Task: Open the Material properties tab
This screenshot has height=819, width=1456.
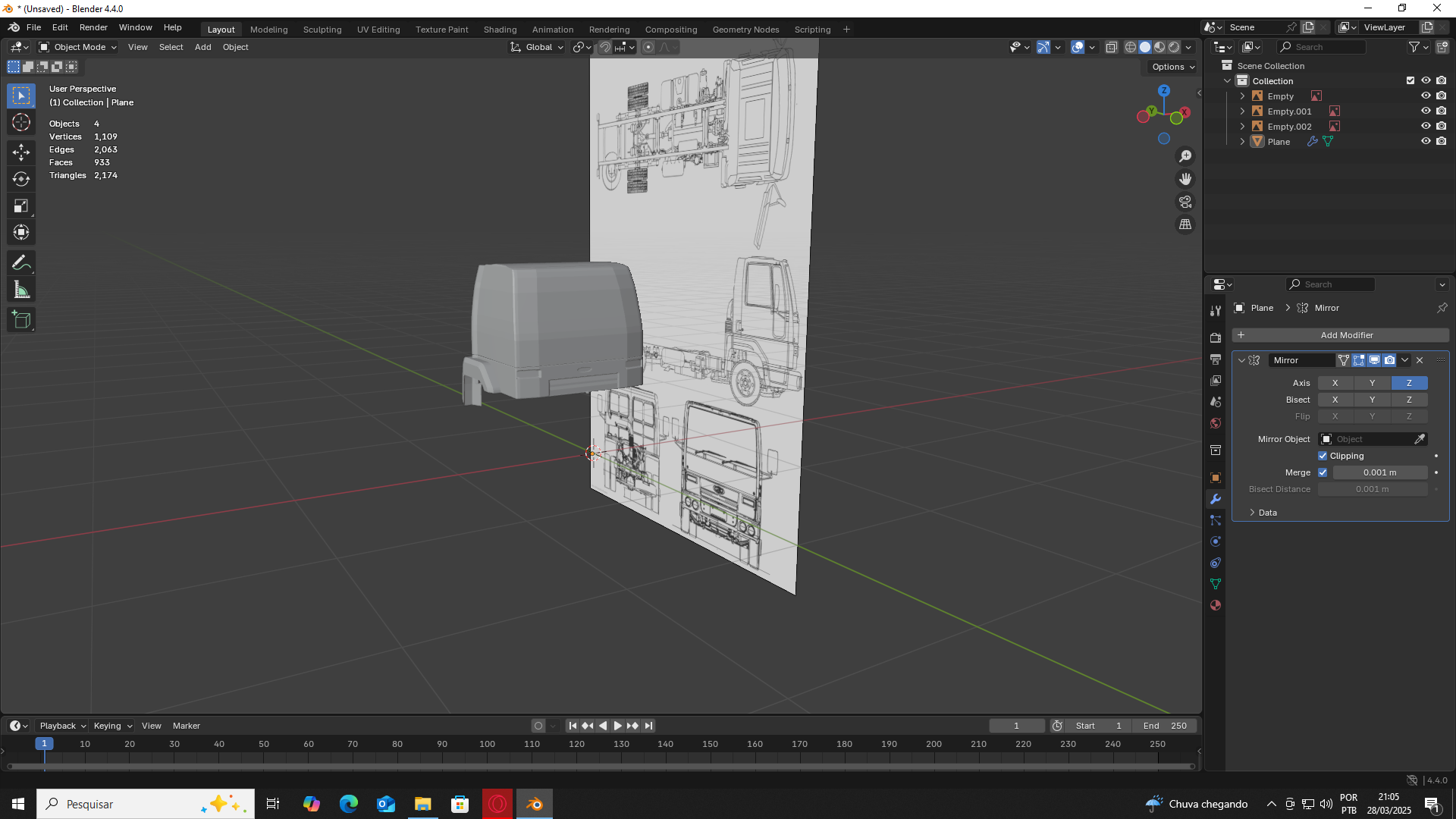Action: click(x=1216, y=605)
